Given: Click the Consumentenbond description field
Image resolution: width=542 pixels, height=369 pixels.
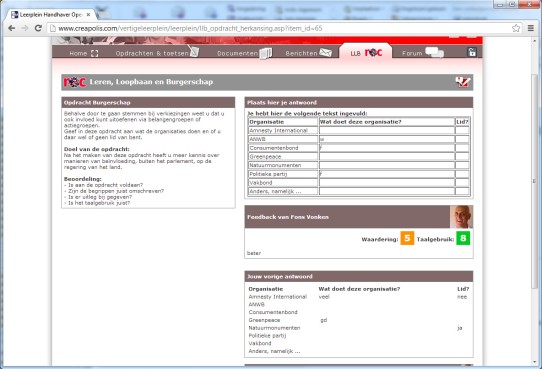Looking at the screenshot, I should click(x=386, y=148).
